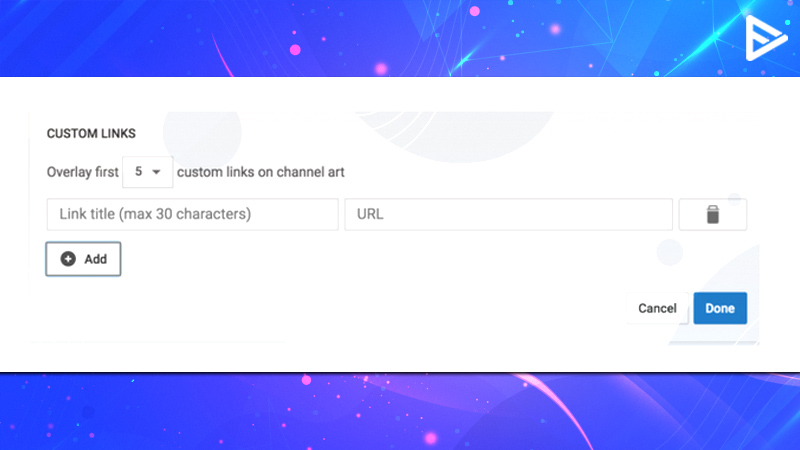Click the plus circle icon beside Add

click(x=68, y=259)
